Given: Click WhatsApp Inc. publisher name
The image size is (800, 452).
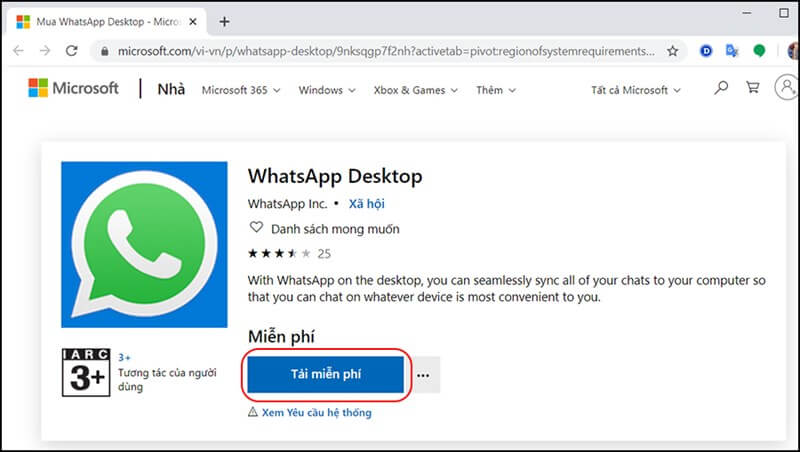Looking at the screenshot, I should [x=287, y=204].
